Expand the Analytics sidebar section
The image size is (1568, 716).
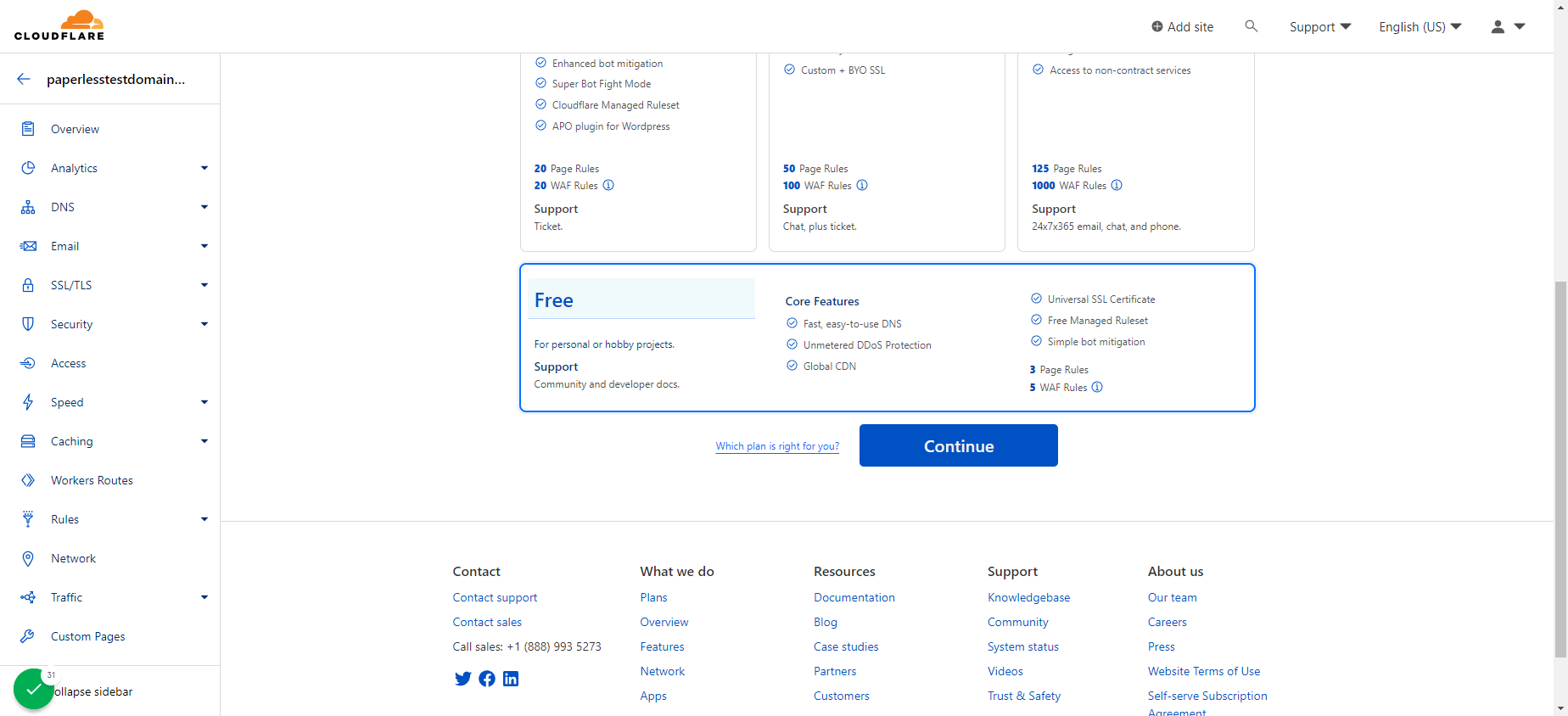(204, 168)
